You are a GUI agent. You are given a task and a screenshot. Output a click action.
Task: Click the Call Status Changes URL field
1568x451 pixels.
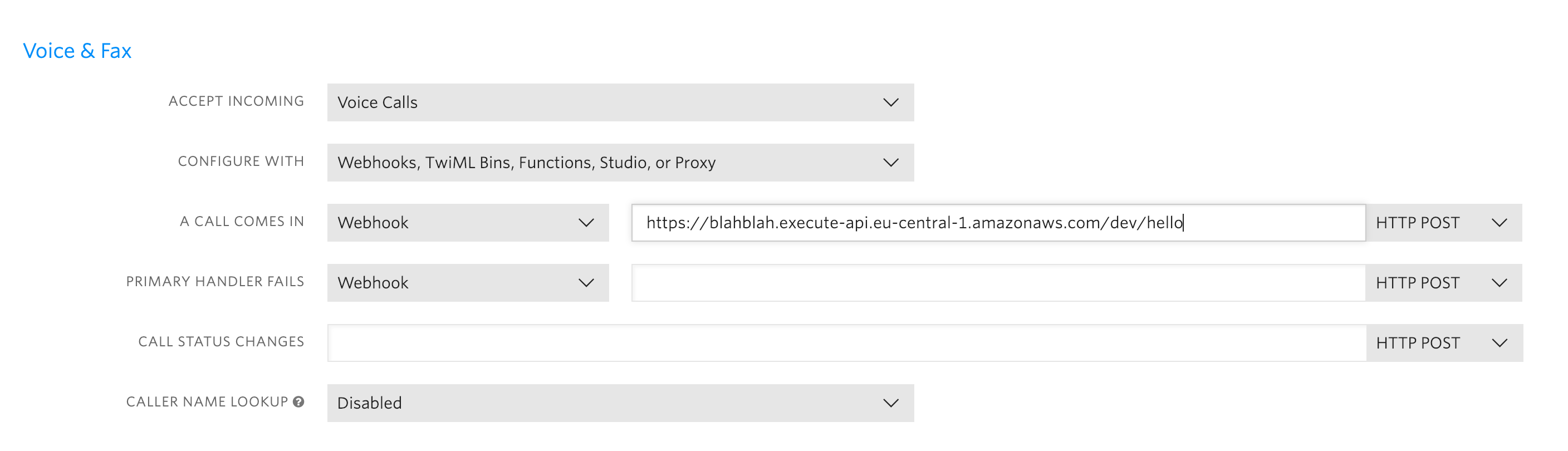click(x=846, y=344)
